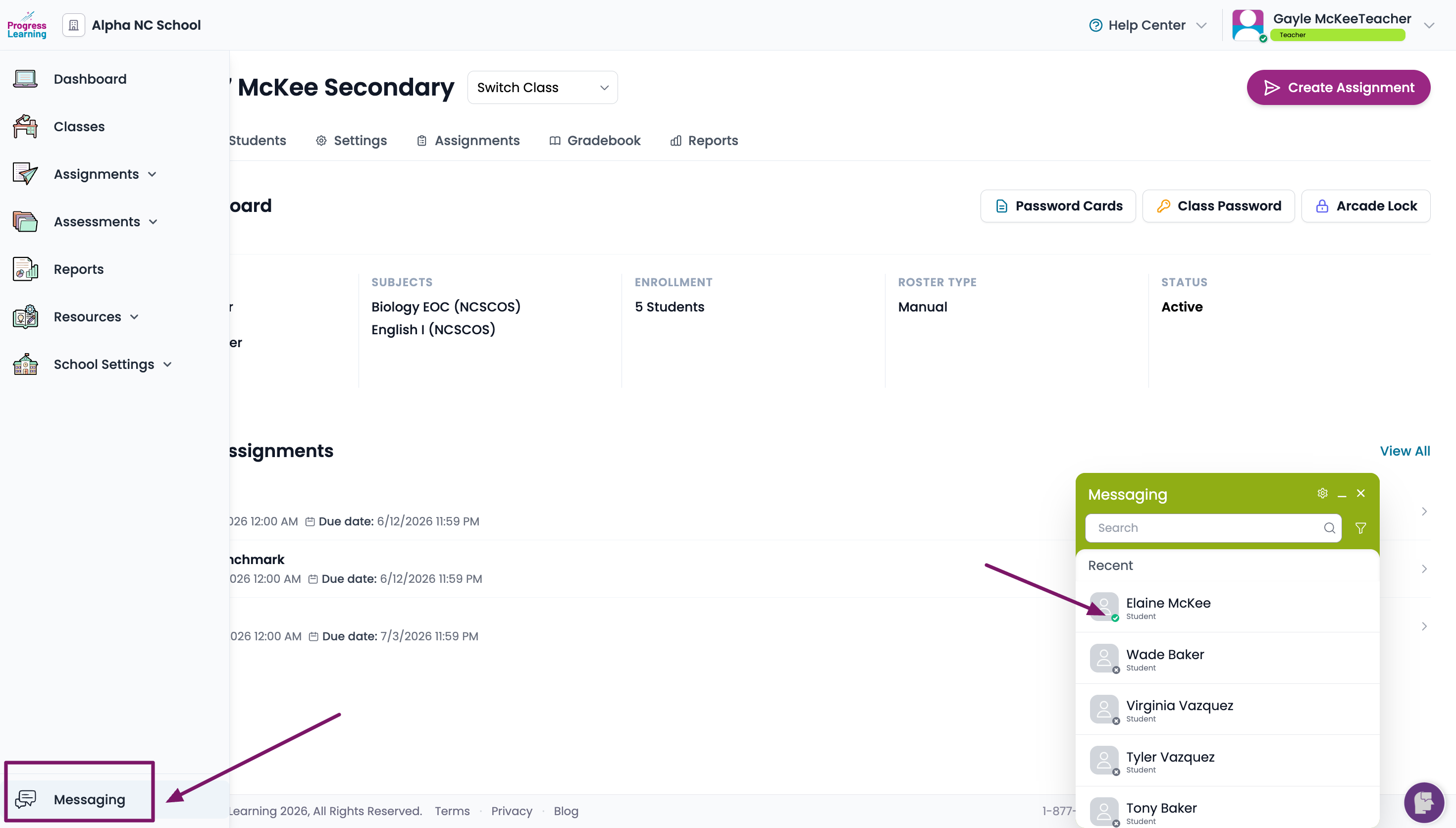Click Elaine McKee's avatar in Messaging
Viewport: 1456px width, 828px height.
[x=1104, y=606]
